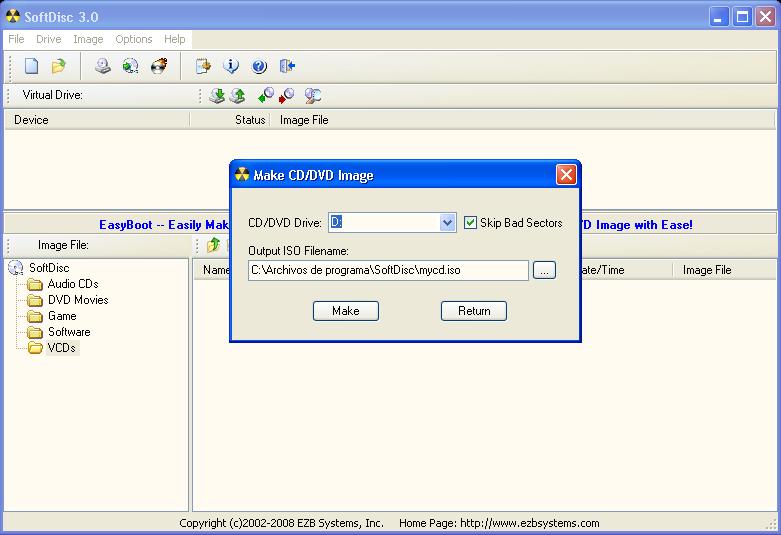The height and width of the screenshot is (535, 781).
Task: Click the disc with green arrow toolbar icon
Action: (x=130, y=66)
